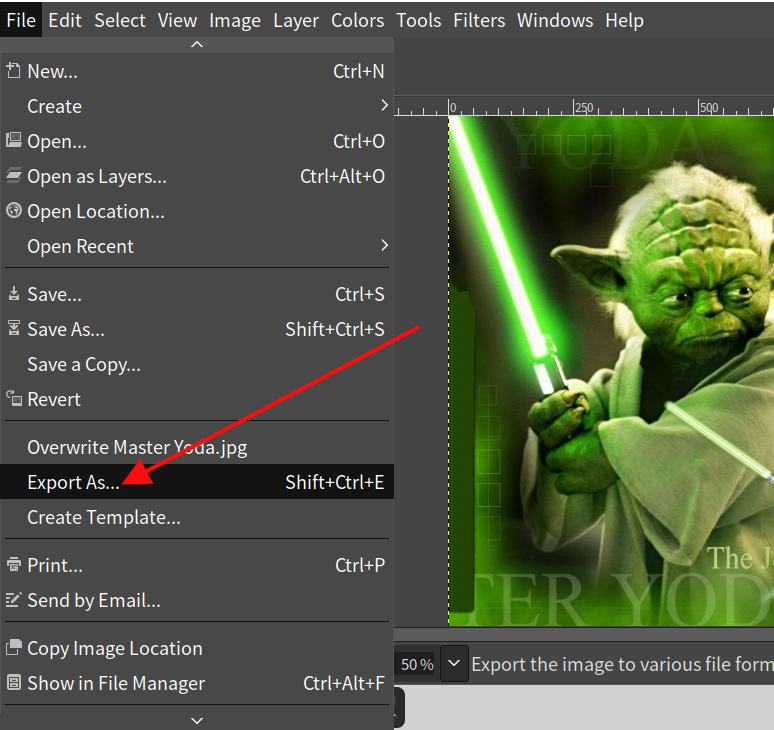This screenshot has height=730, width=774.
Task: Click the Revert icon
Action: coord(14,398)
